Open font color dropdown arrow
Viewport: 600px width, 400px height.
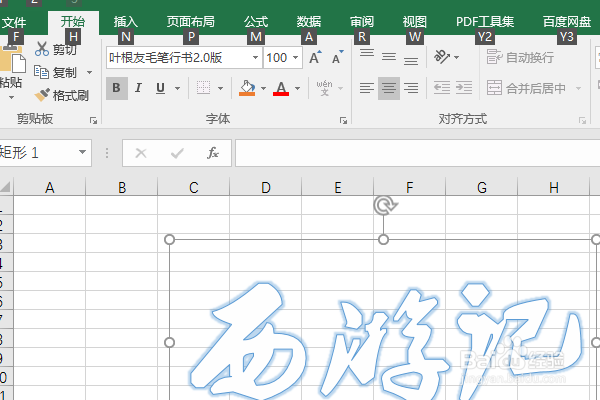(297, 88)
